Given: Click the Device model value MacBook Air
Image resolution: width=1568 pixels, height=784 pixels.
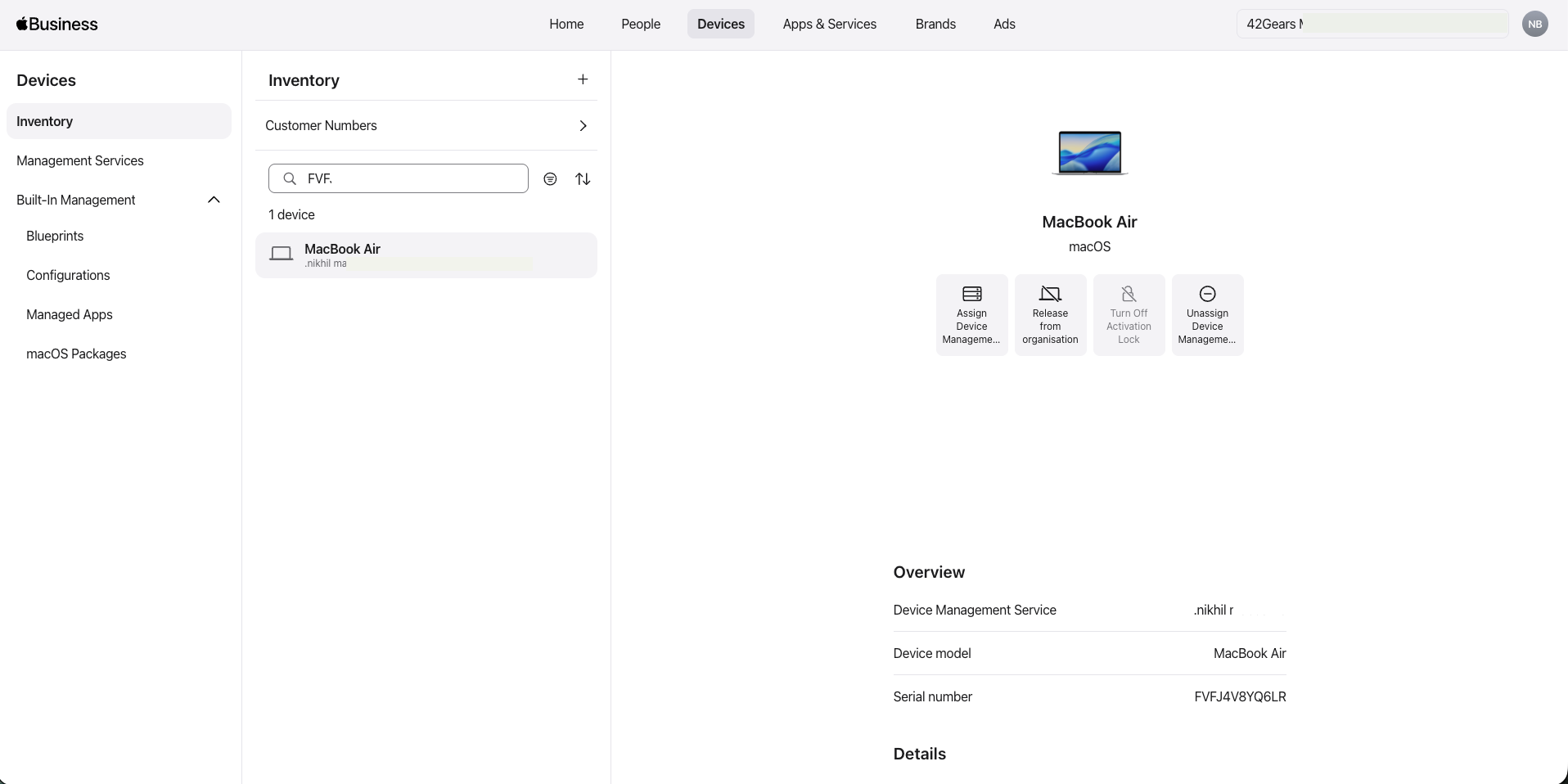Looking at the screenshot, I should pyautogui.click(x=1250, y=653).
